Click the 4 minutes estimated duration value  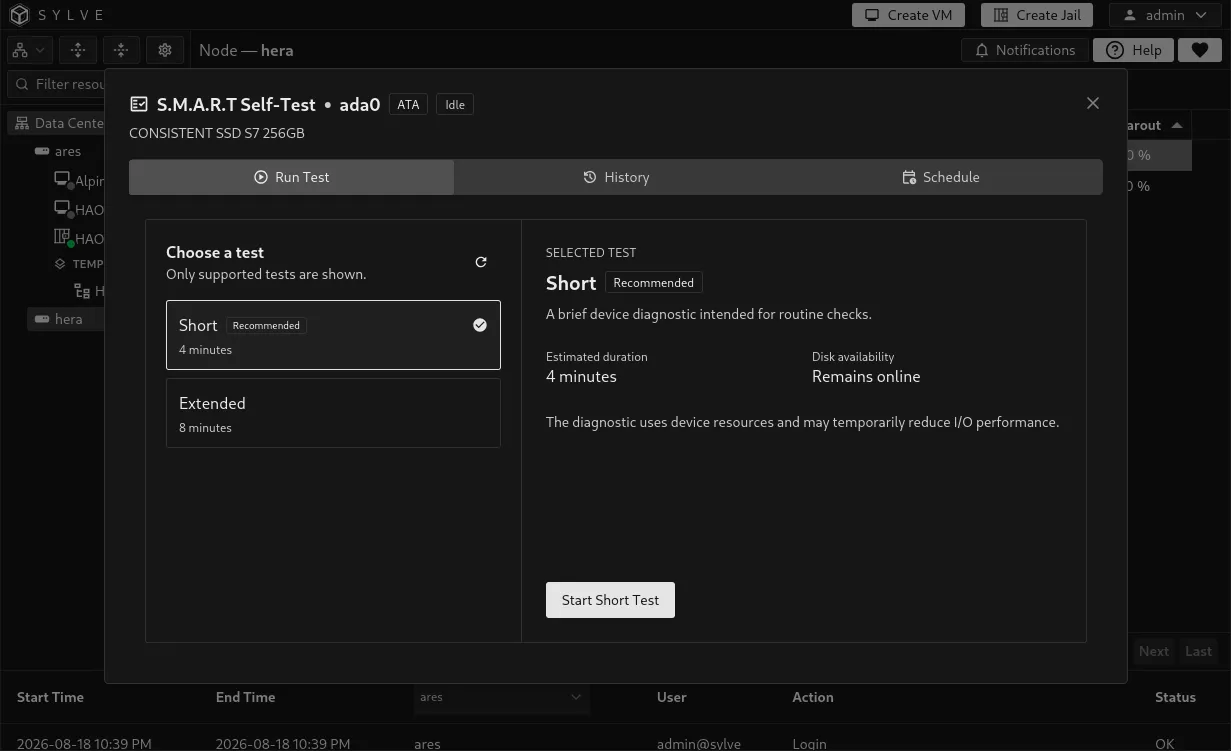pyautogui.click(x=581, y=377)
